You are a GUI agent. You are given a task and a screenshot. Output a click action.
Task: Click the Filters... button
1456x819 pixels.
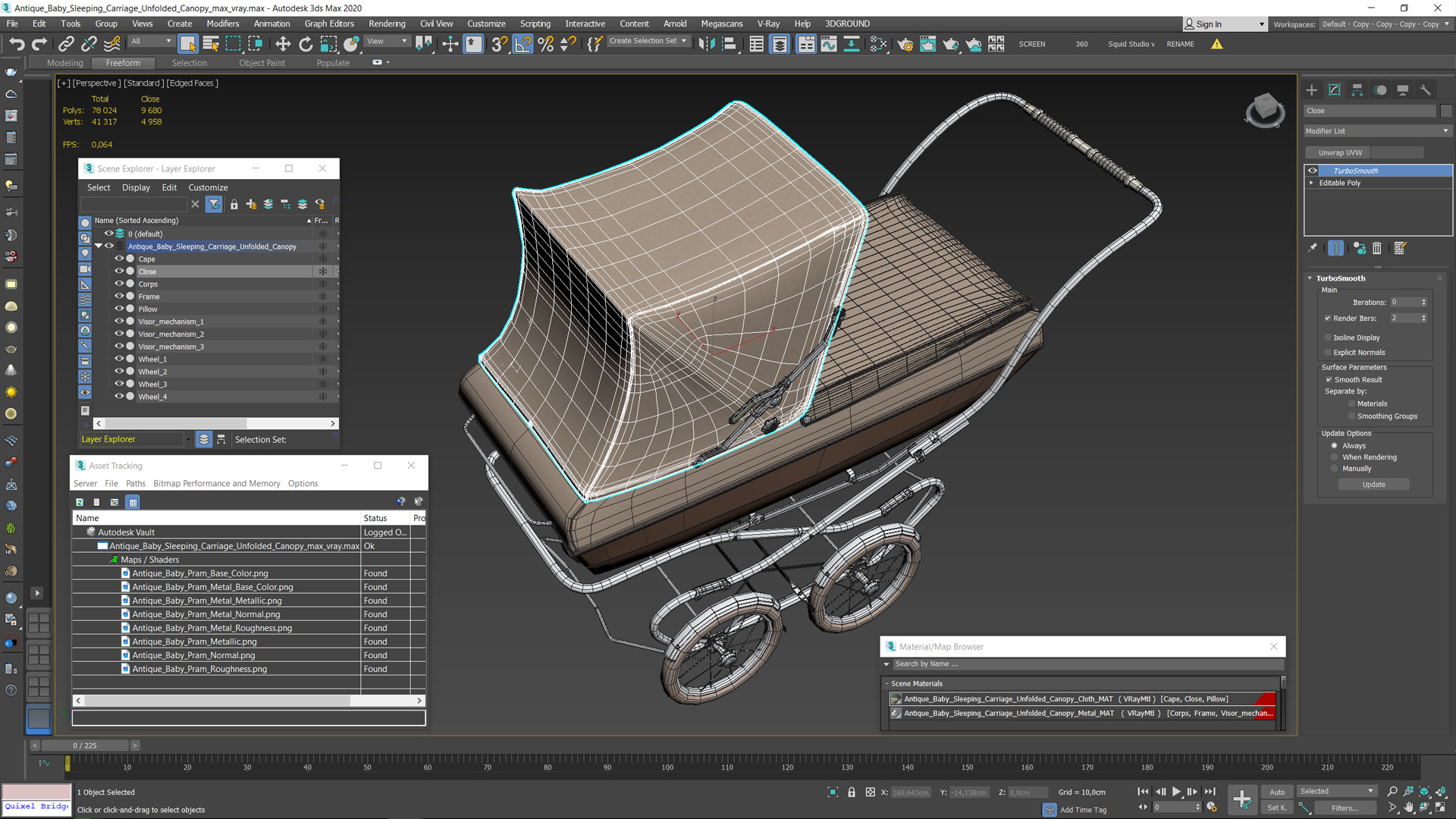click(x=1345, y=808)
